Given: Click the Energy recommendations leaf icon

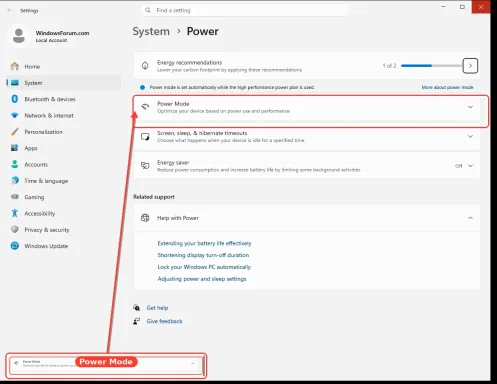Looking at the screenshot, I should click(x=145, y=66).
